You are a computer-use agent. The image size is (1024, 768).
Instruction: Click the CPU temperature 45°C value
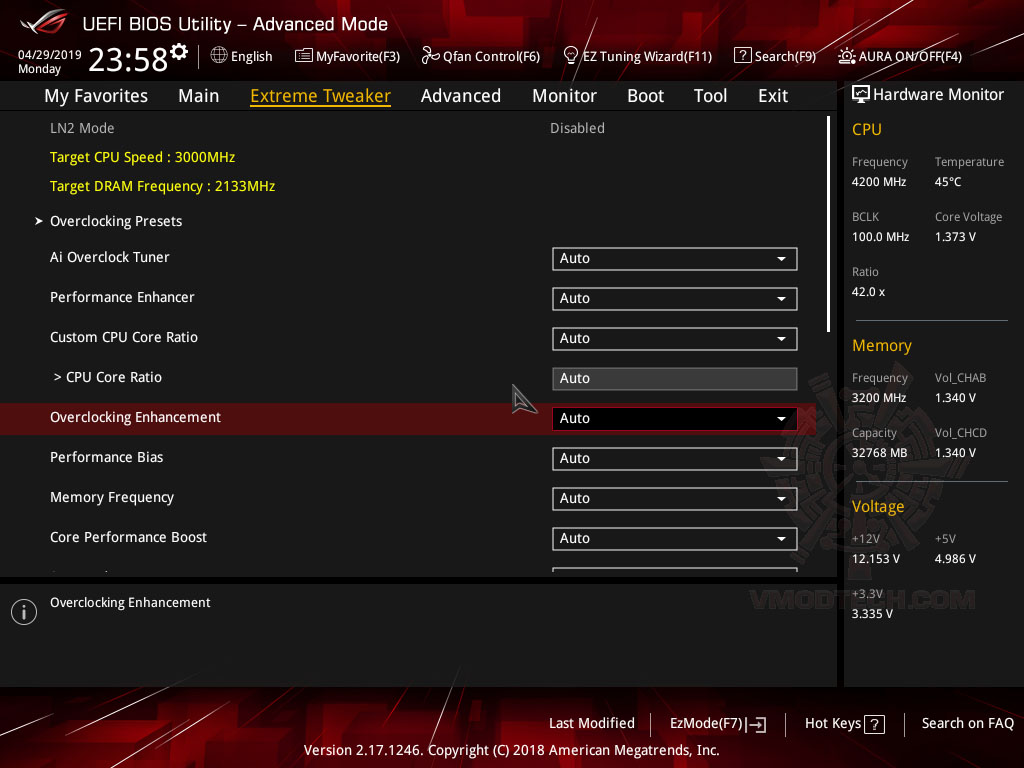pyautogui.click(x=948, y=182)
